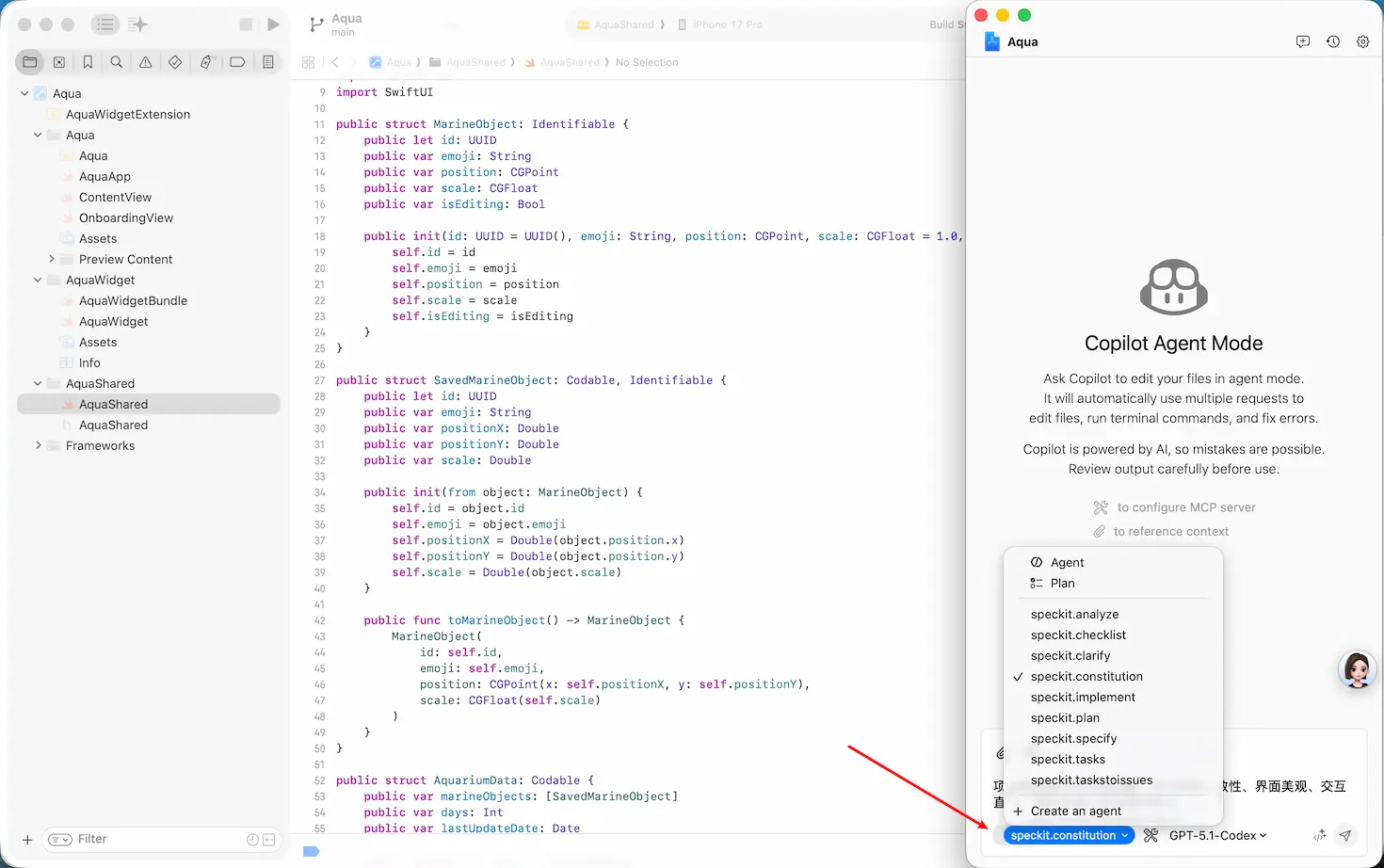Expand the Frameworks group

38,445
